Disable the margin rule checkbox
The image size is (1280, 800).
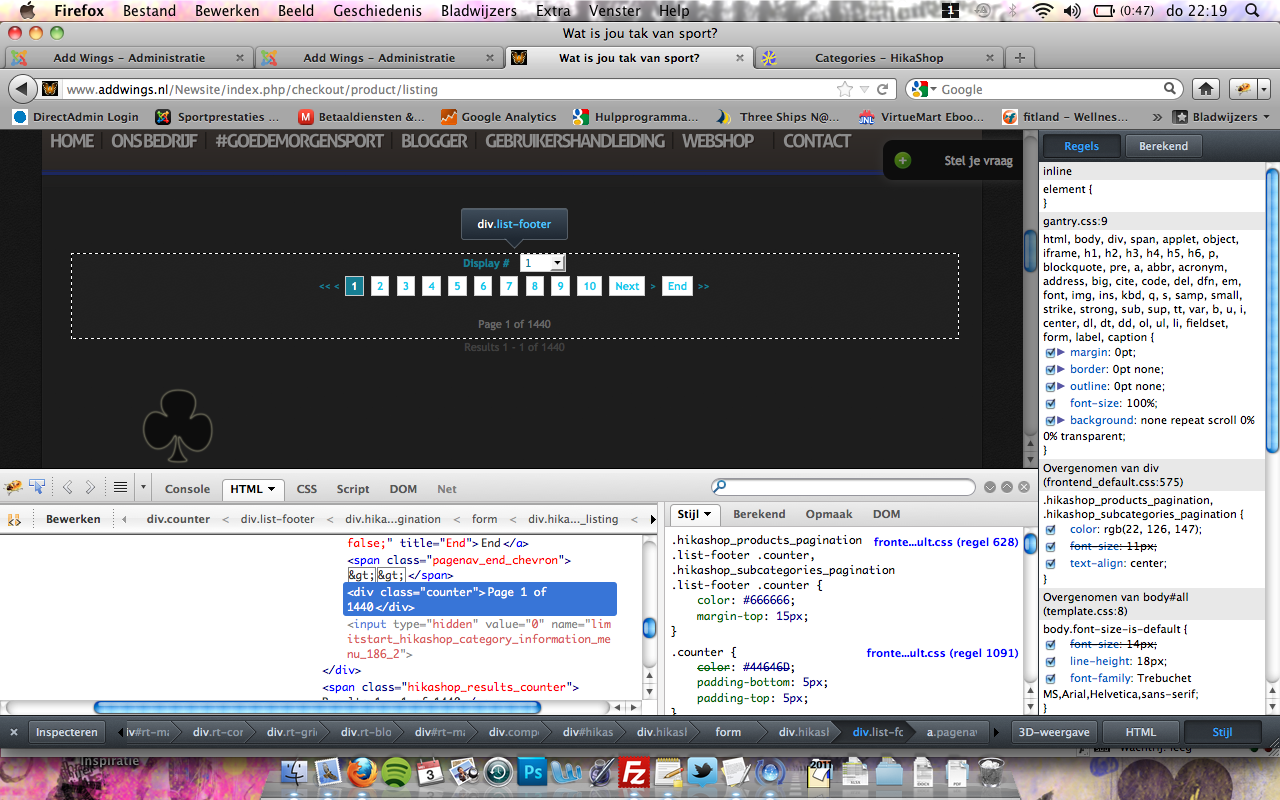[x=1050, y=353]
